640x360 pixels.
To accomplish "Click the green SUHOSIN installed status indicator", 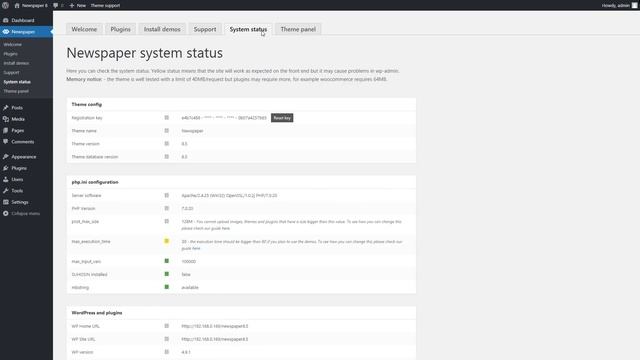I will (x=167, y=274).
